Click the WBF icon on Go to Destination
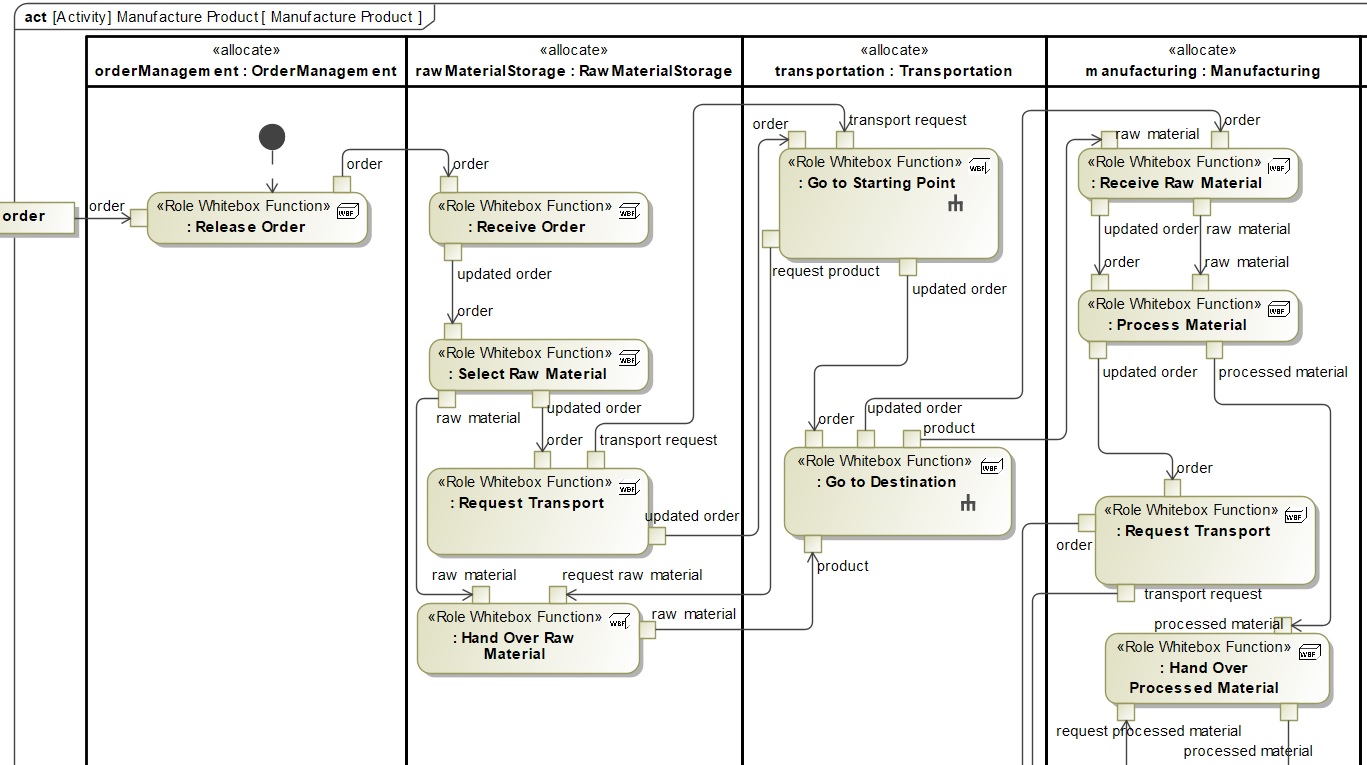 (991, 466)
